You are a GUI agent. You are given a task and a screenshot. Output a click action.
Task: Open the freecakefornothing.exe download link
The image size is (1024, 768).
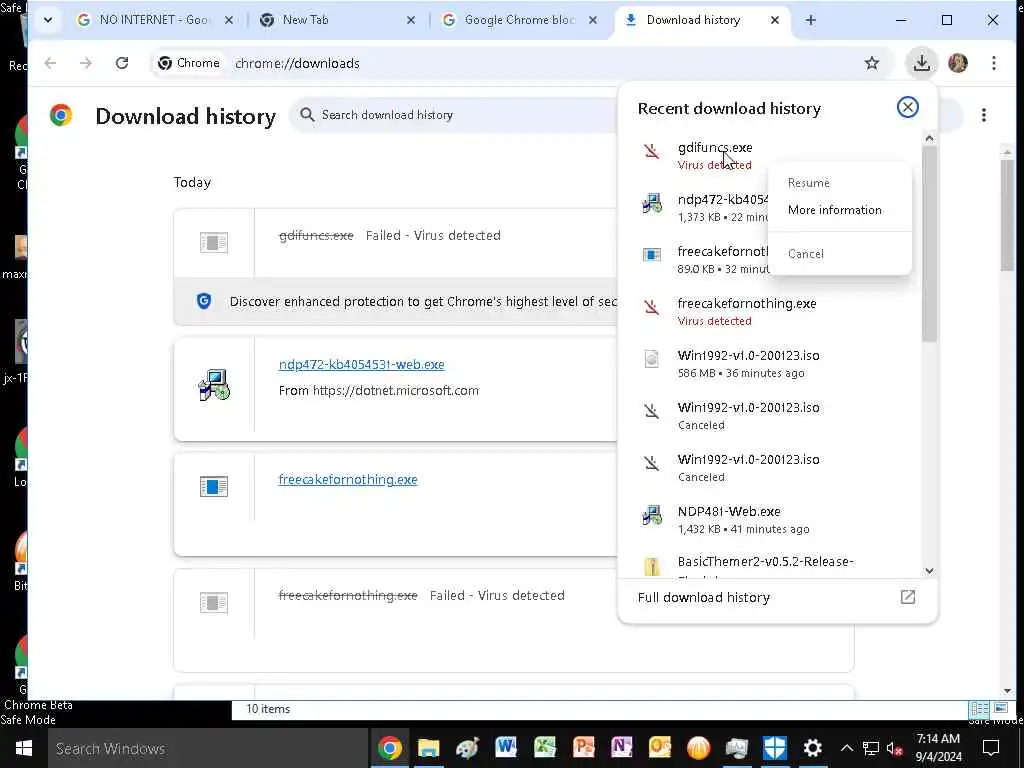(x=347, y=479)
